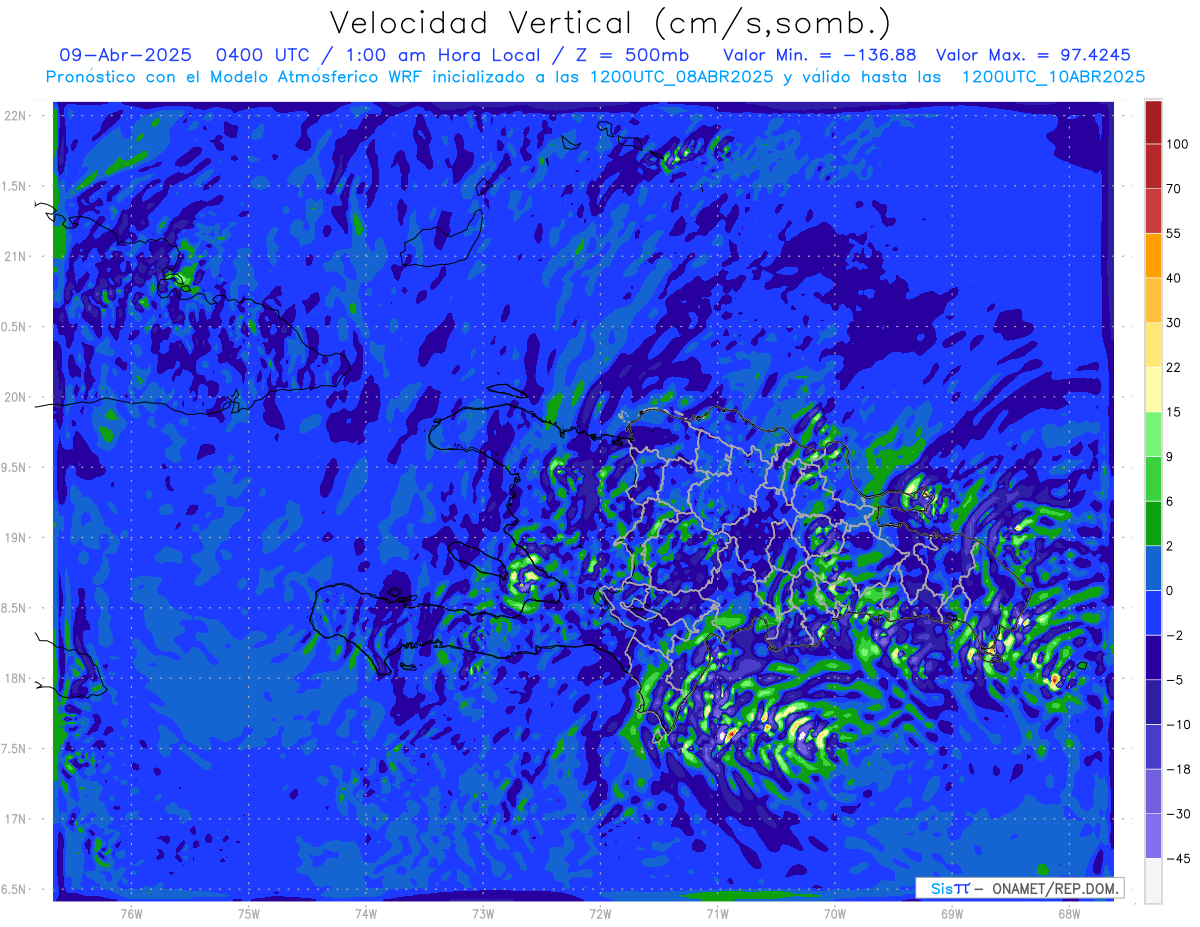Screen dimensions: 1200x927
Task: Click the navy swatch between -5 and -2
Action: (x=1153, y=658)
